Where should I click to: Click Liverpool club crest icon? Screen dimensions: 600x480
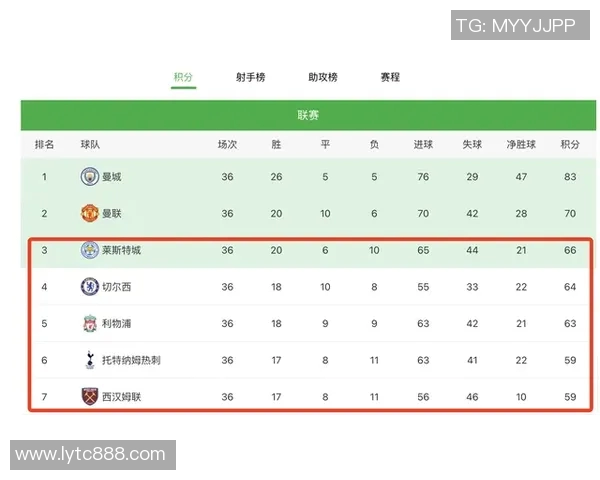[x=89, y=323]
